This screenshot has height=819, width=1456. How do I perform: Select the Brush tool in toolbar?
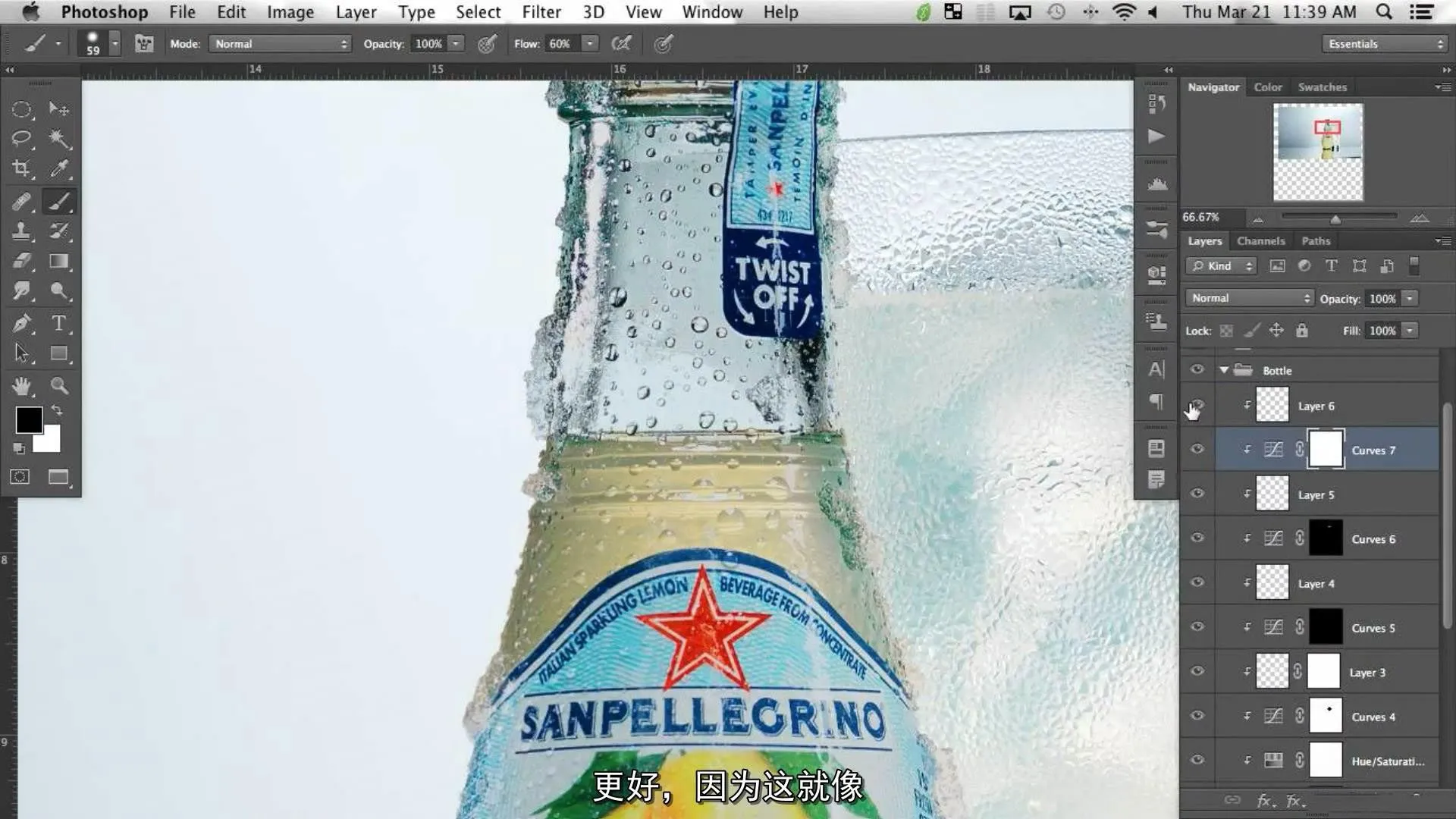click(x=57, y=199)
